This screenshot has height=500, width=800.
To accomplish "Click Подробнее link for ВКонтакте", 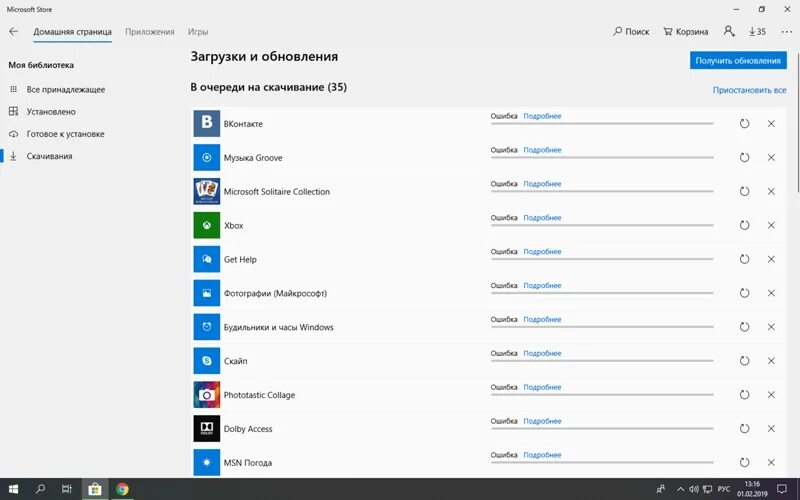I will point(542,116).
